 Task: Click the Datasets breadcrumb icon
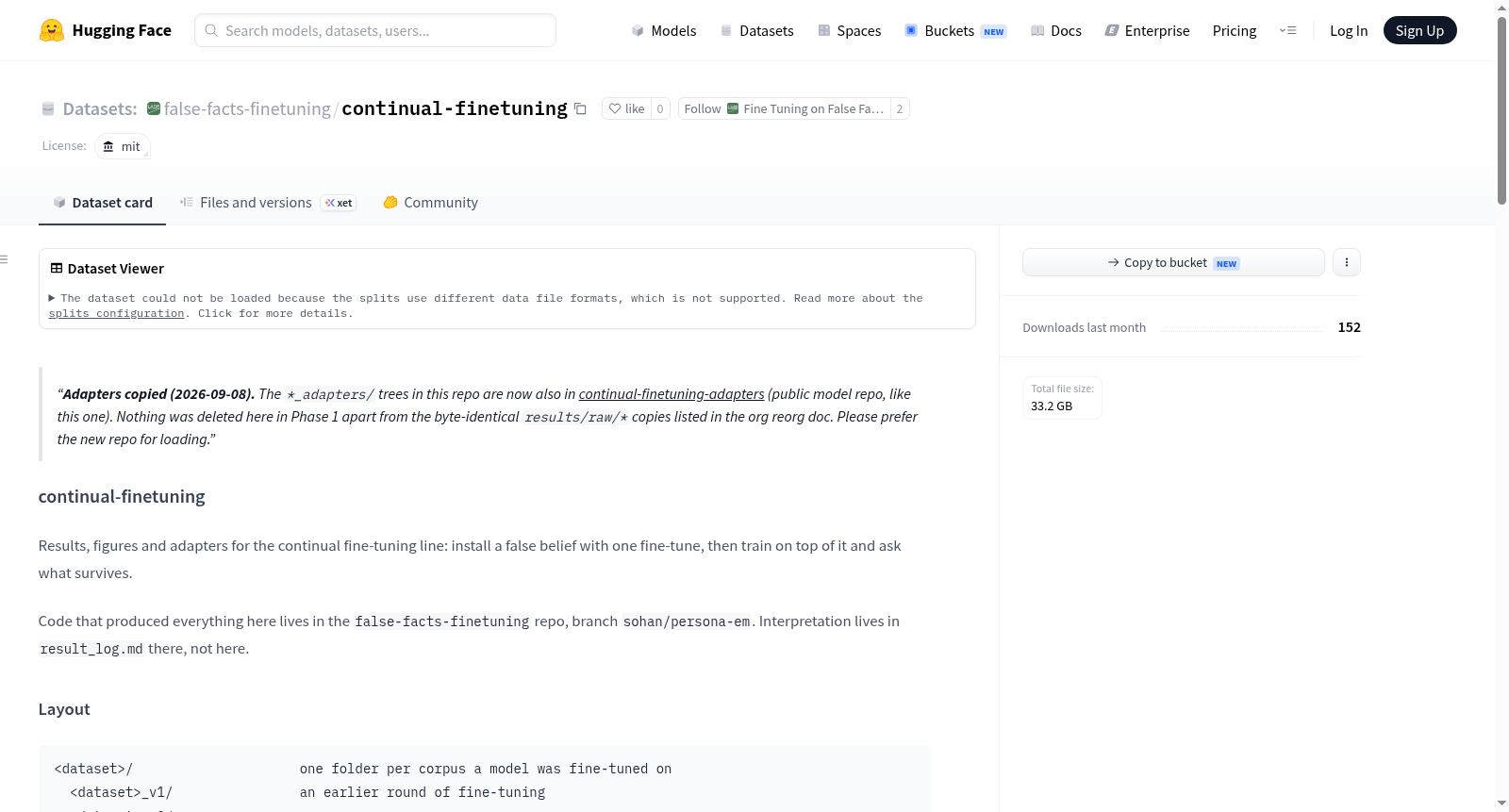click(x=48, y=109)
